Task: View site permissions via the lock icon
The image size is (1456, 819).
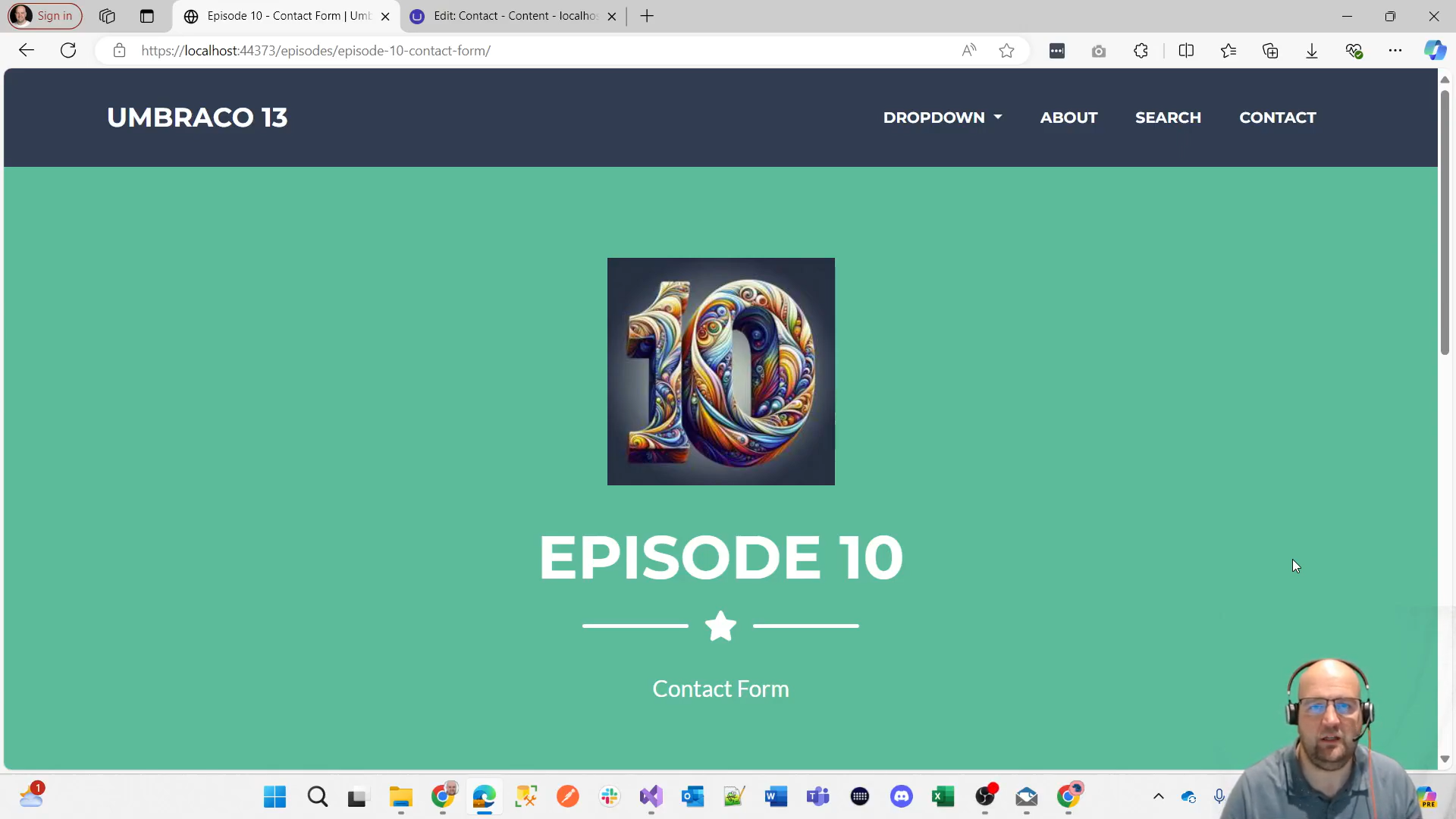Action: tap(119, 50)
